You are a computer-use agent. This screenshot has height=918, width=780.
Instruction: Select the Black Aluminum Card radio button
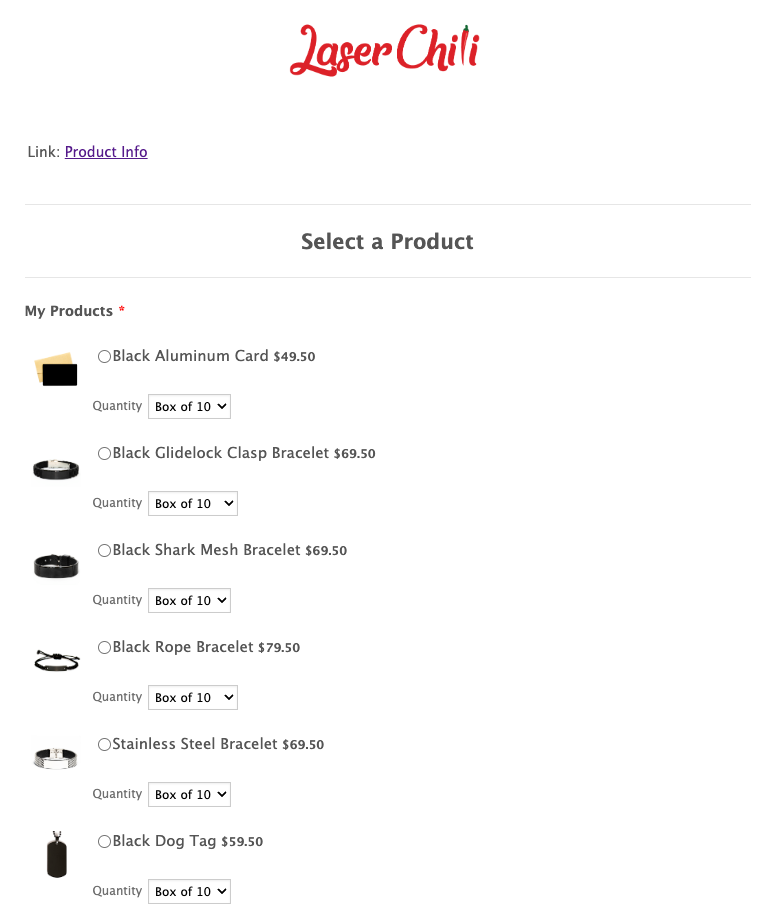[x=105, y=357]
